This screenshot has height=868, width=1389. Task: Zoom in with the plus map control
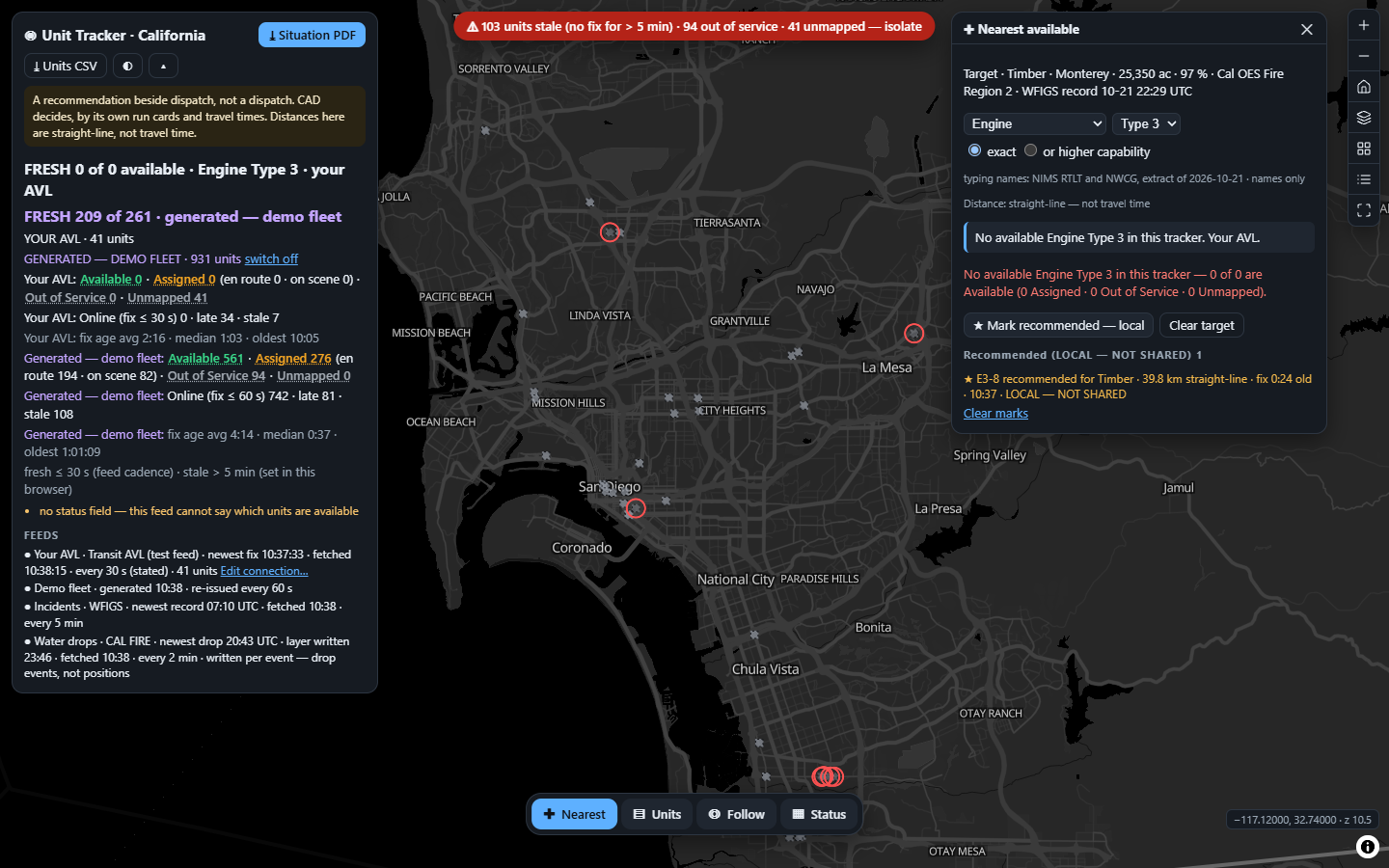tap(1364, 25)
